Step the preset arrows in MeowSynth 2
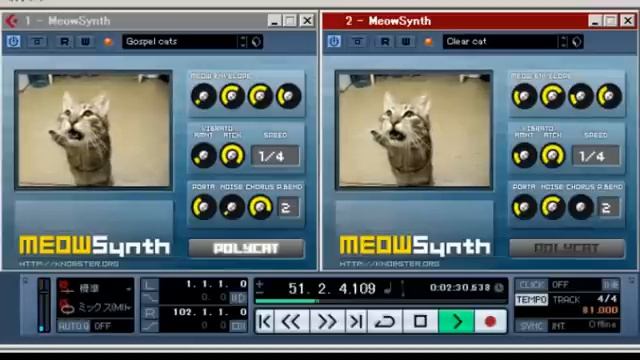Image resolution: width=640 pixels, height=360 pixels. pos(564,41)
